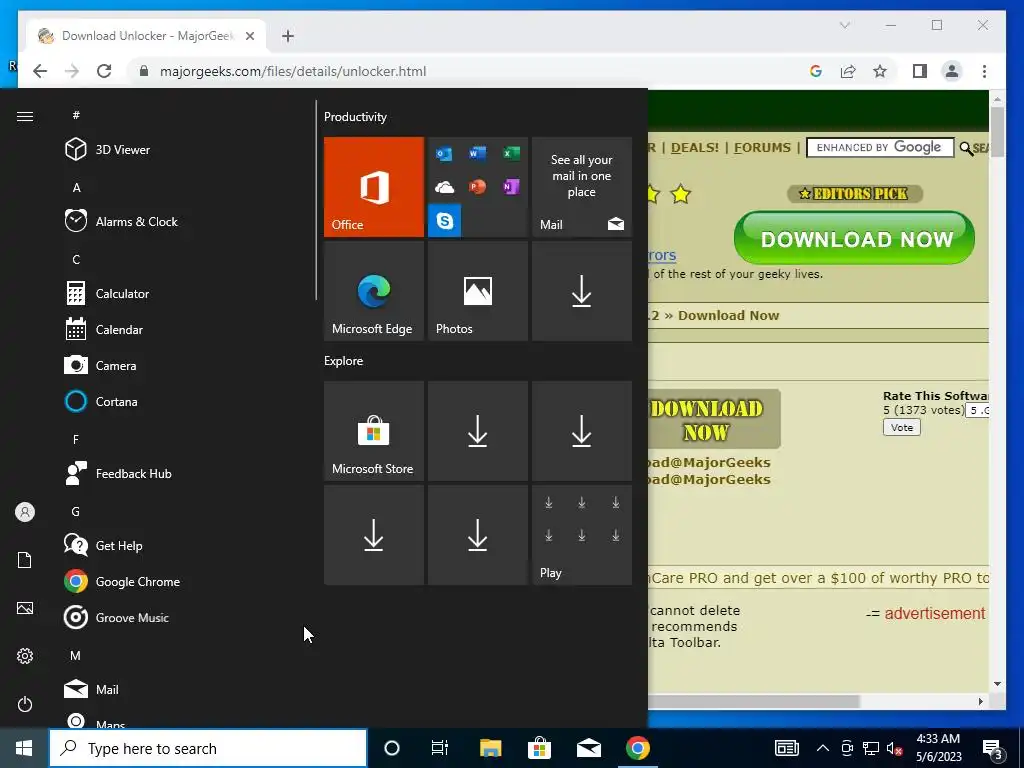Open the DEALS! menu link

694,148
